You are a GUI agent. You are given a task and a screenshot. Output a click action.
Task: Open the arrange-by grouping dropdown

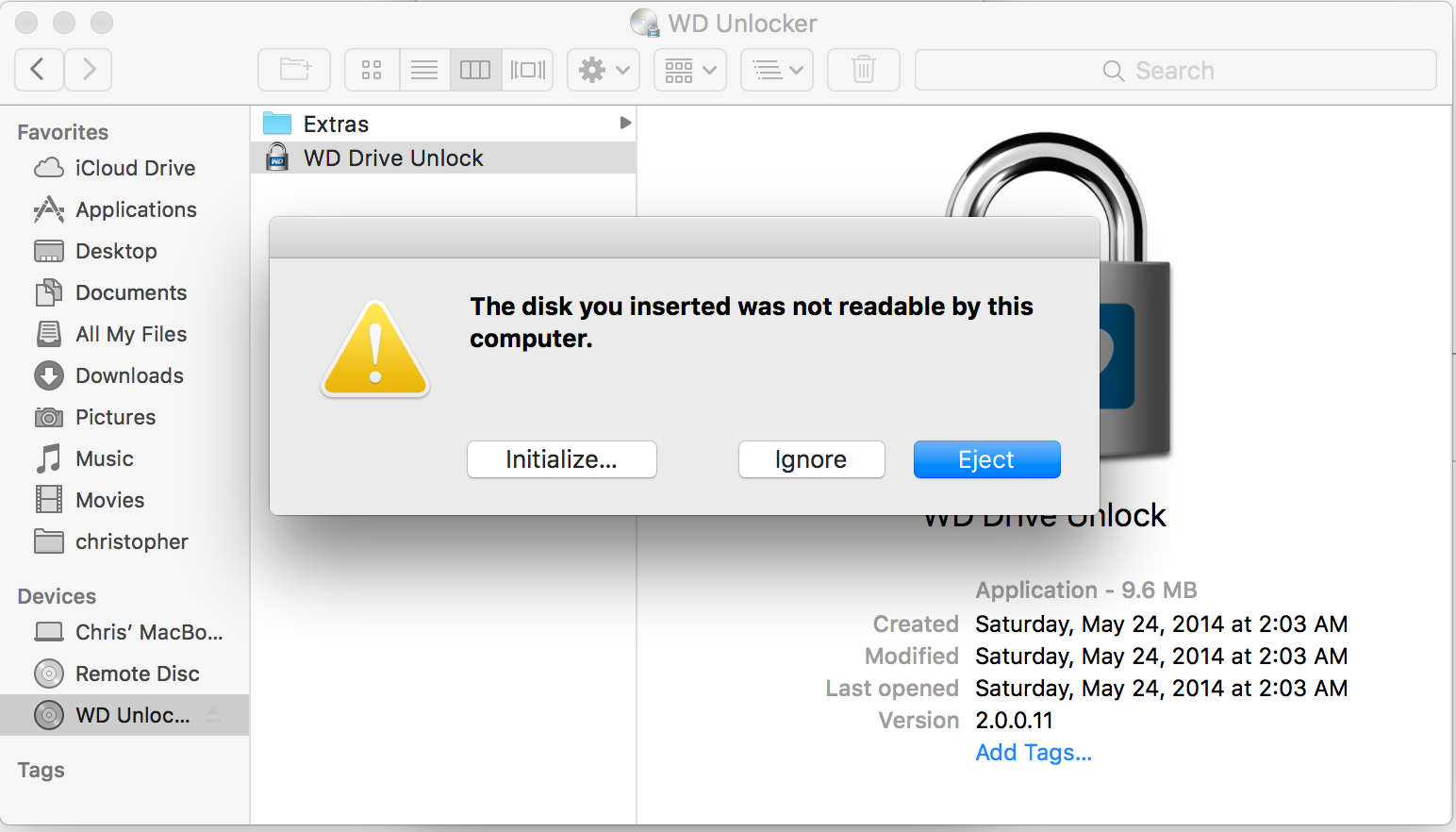click(x=689, y=70)
